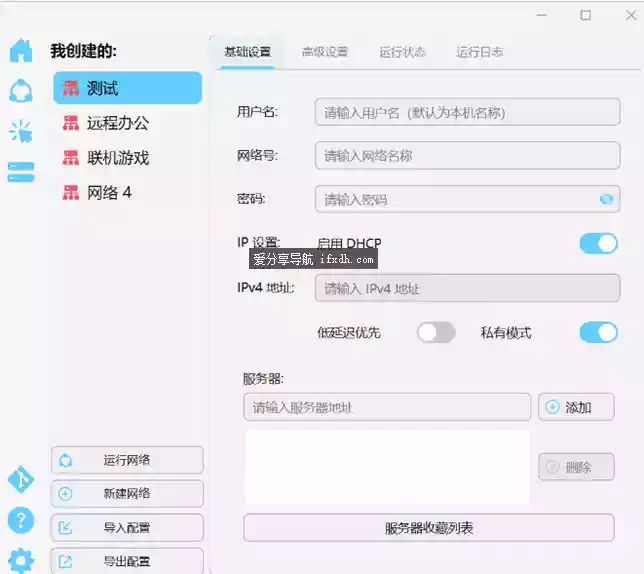Open the 运行日志 tab
Image resolution: width=644 pixels, height=574 pixels.
point(479,52)
